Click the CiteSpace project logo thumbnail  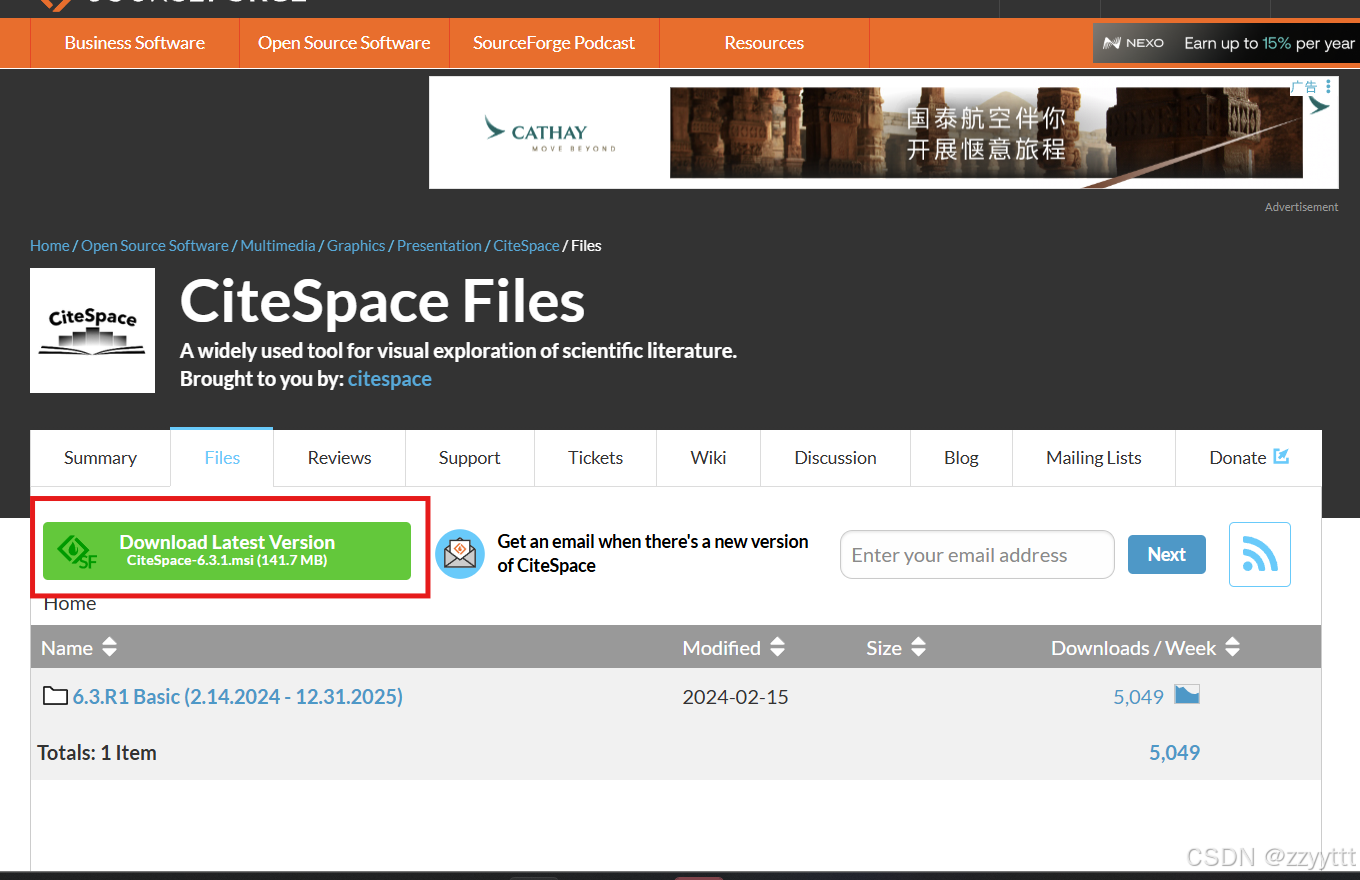pos(92,330)
